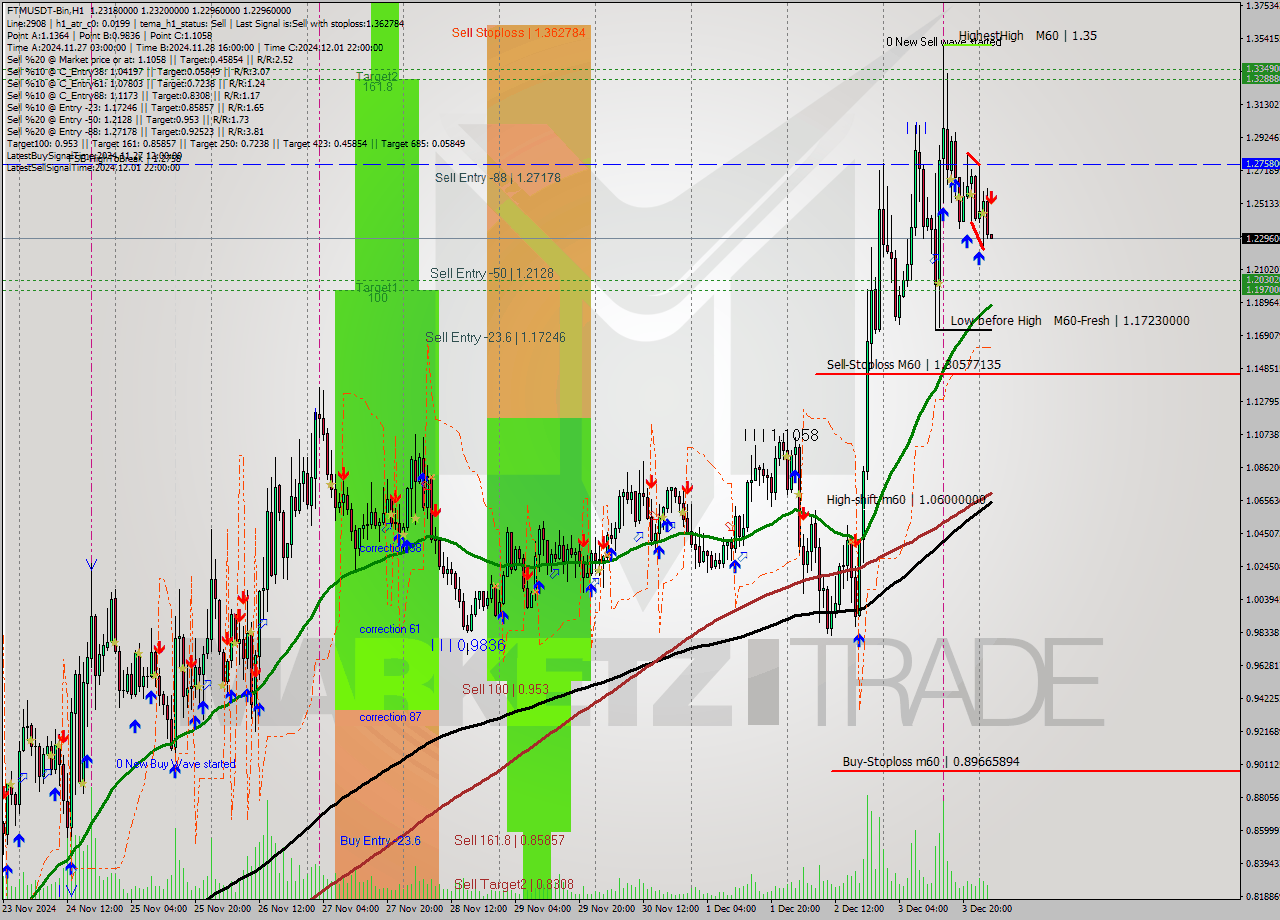1280x920 pixels.
Task: Click the '24 Nov 12:00' time axis label
Action: click(96, 909)
